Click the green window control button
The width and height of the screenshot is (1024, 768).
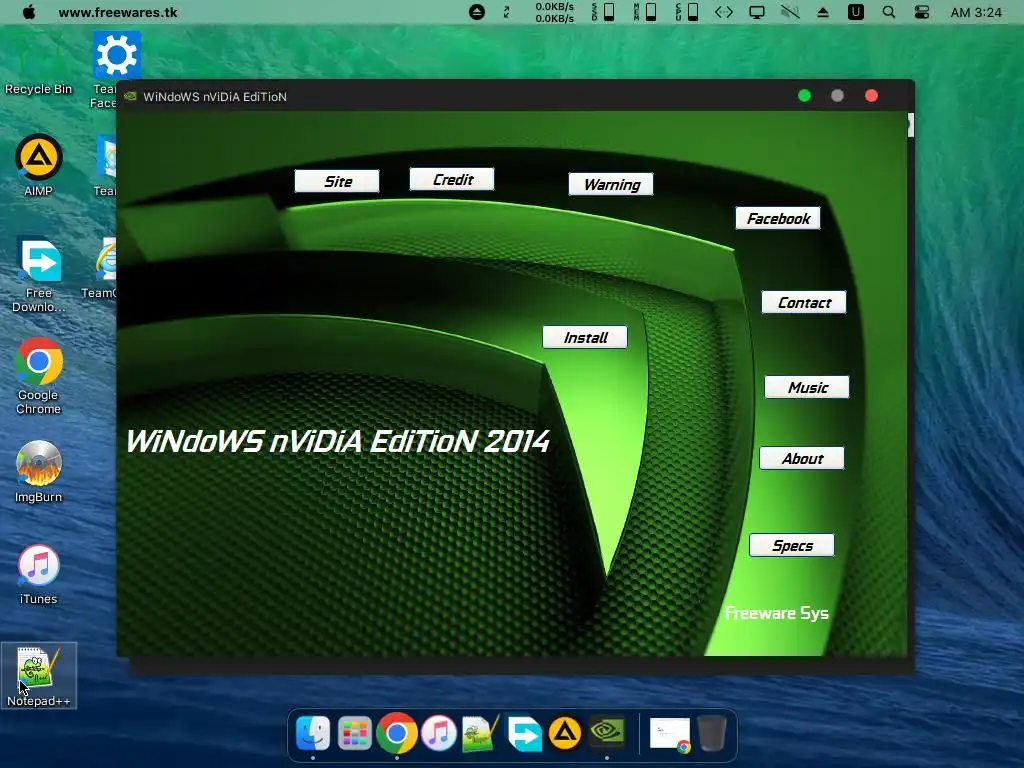(805, 96)
